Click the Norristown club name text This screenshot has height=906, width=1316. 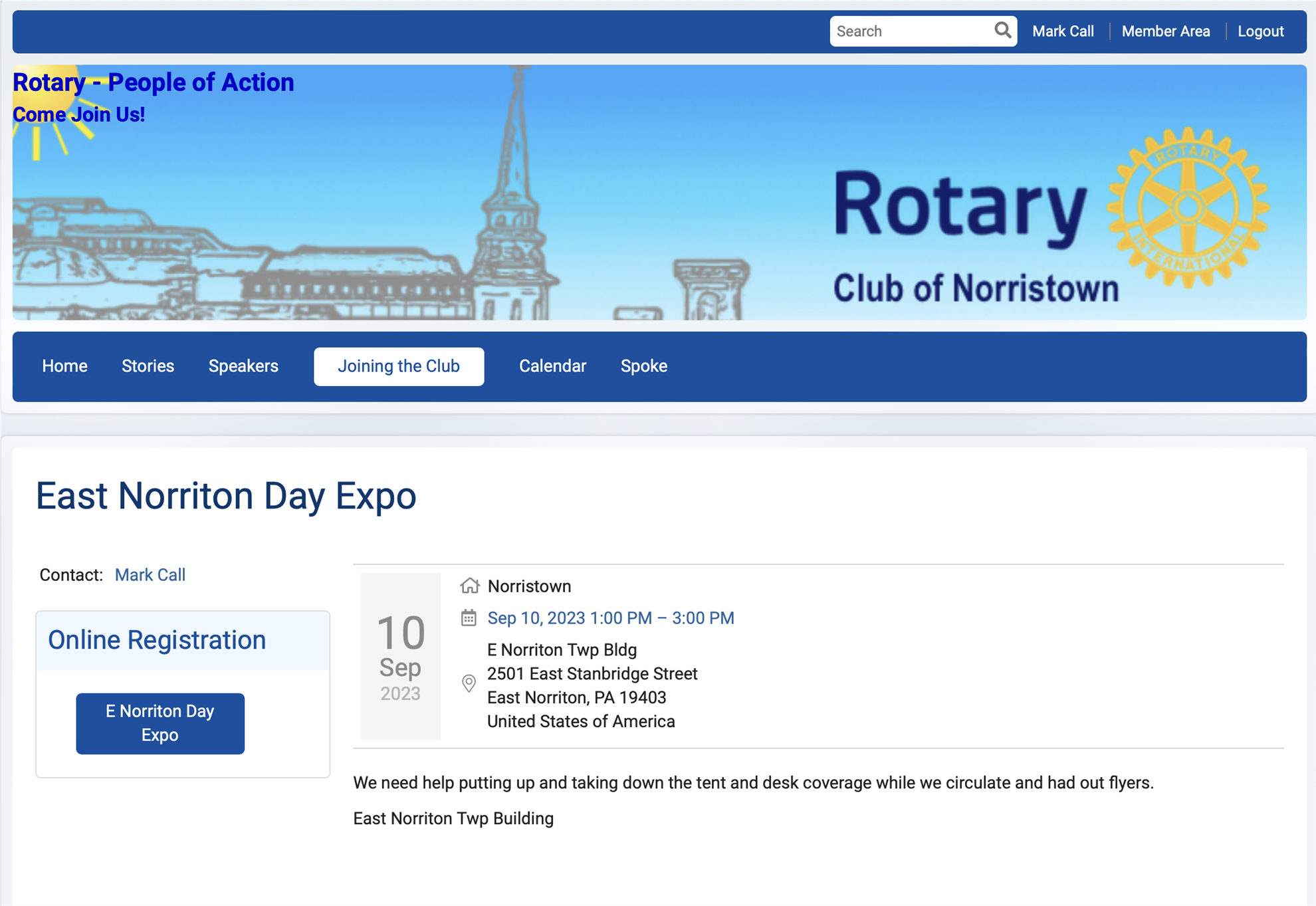[529, 586]
